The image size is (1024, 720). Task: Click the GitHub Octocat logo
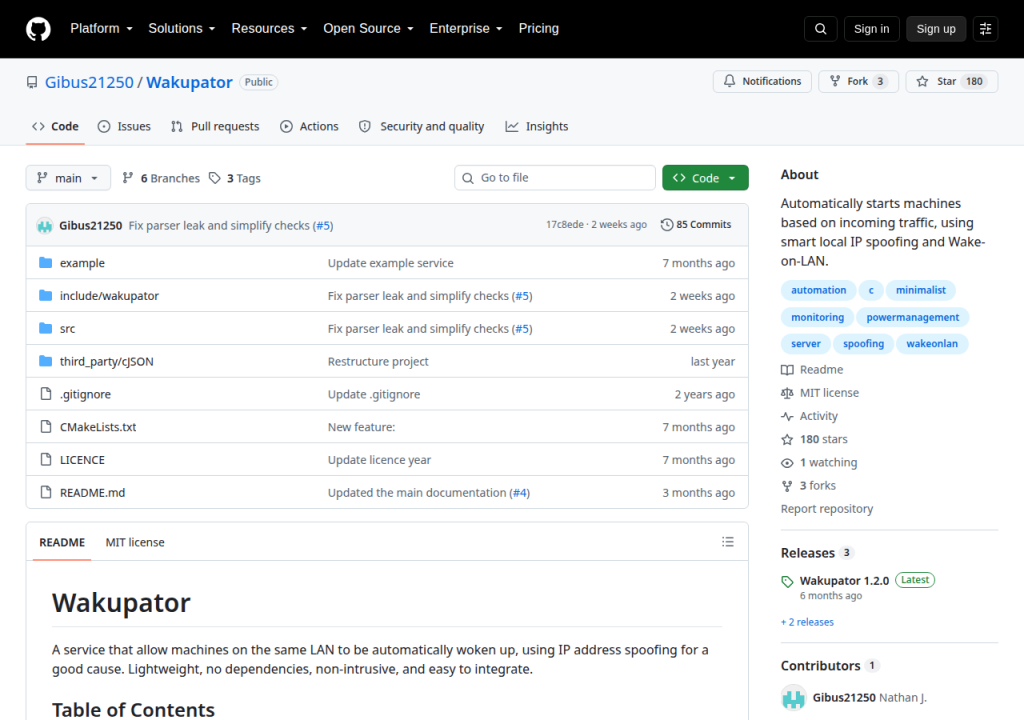38,29
